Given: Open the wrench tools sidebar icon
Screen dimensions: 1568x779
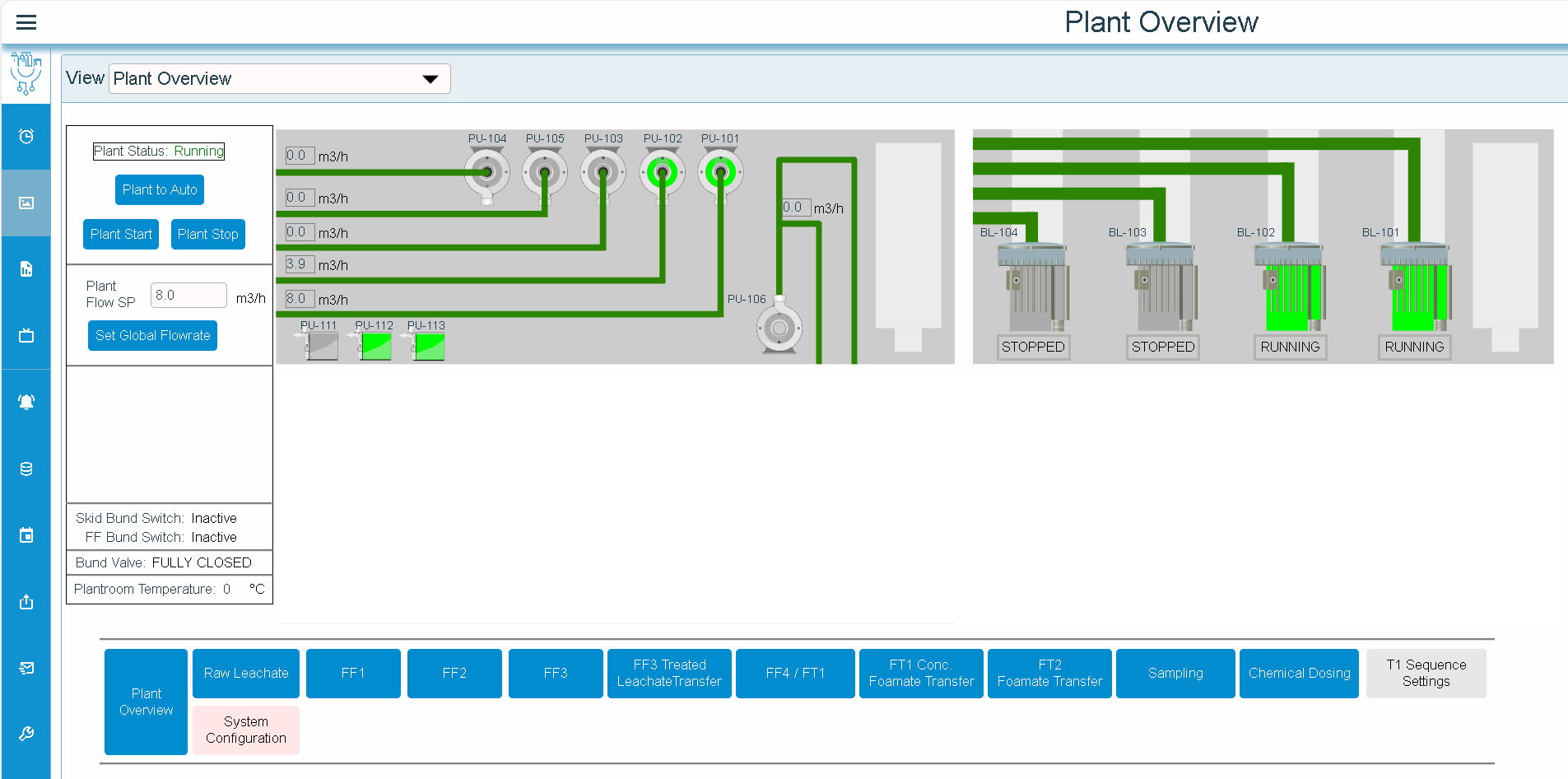Looking at the screenshot, I should (26, 734).
